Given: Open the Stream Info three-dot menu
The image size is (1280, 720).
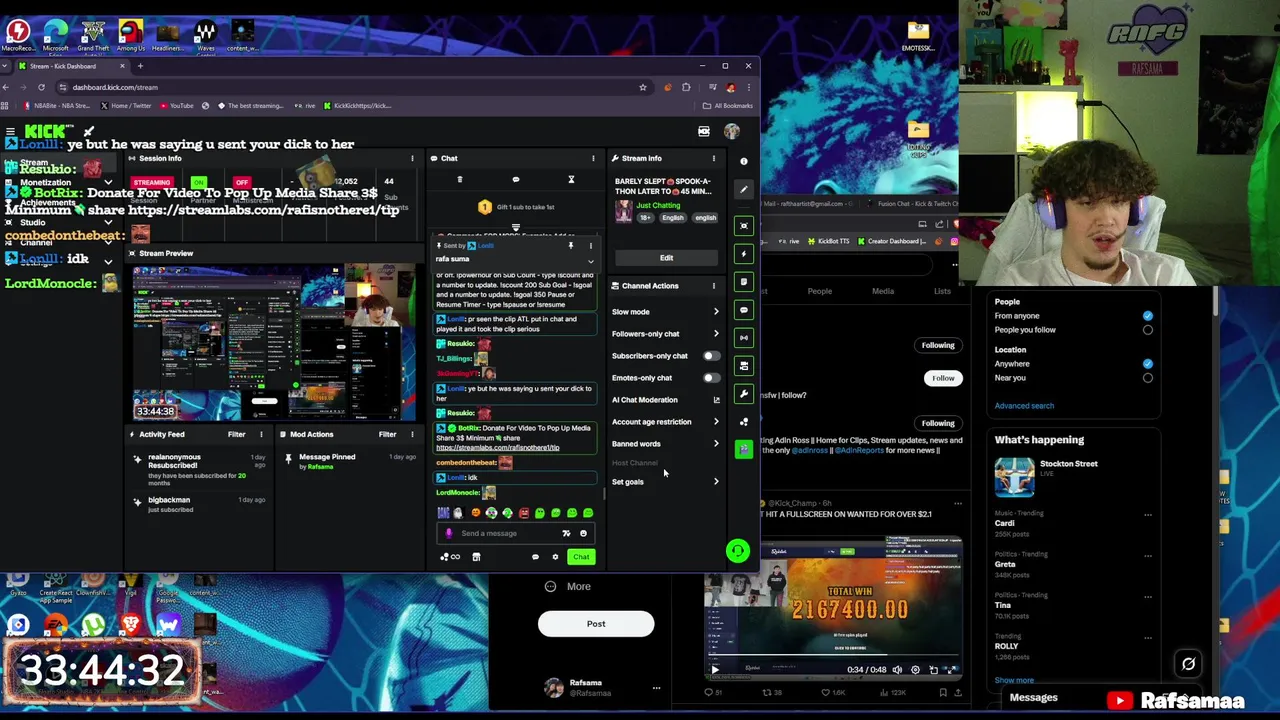Looking at the screenshot, I should 713,158.
